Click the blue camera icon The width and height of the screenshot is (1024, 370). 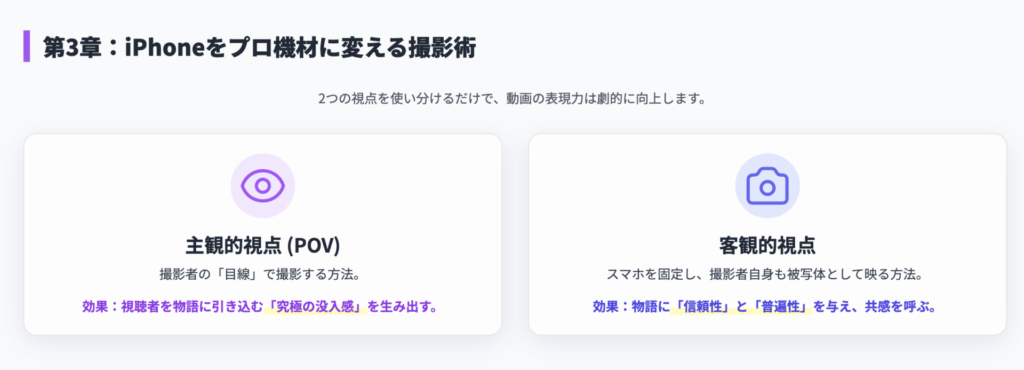click(767, 186)
